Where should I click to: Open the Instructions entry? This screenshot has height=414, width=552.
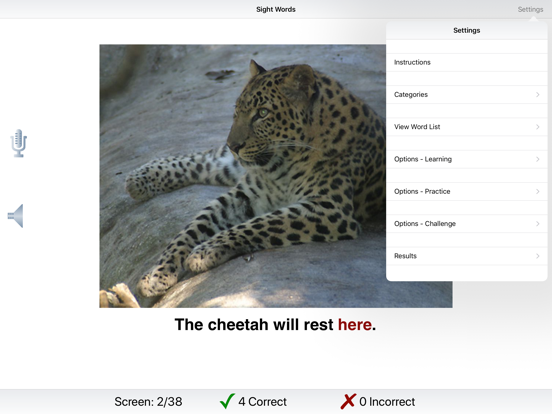[466, 62]
